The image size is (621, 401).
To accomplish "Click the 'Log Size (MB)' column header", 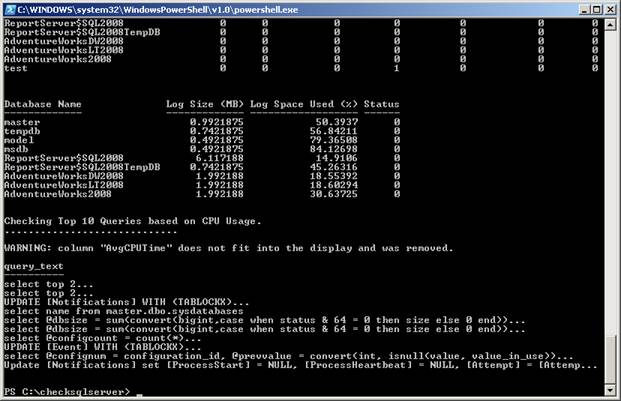I will click(x=205, y=104).
